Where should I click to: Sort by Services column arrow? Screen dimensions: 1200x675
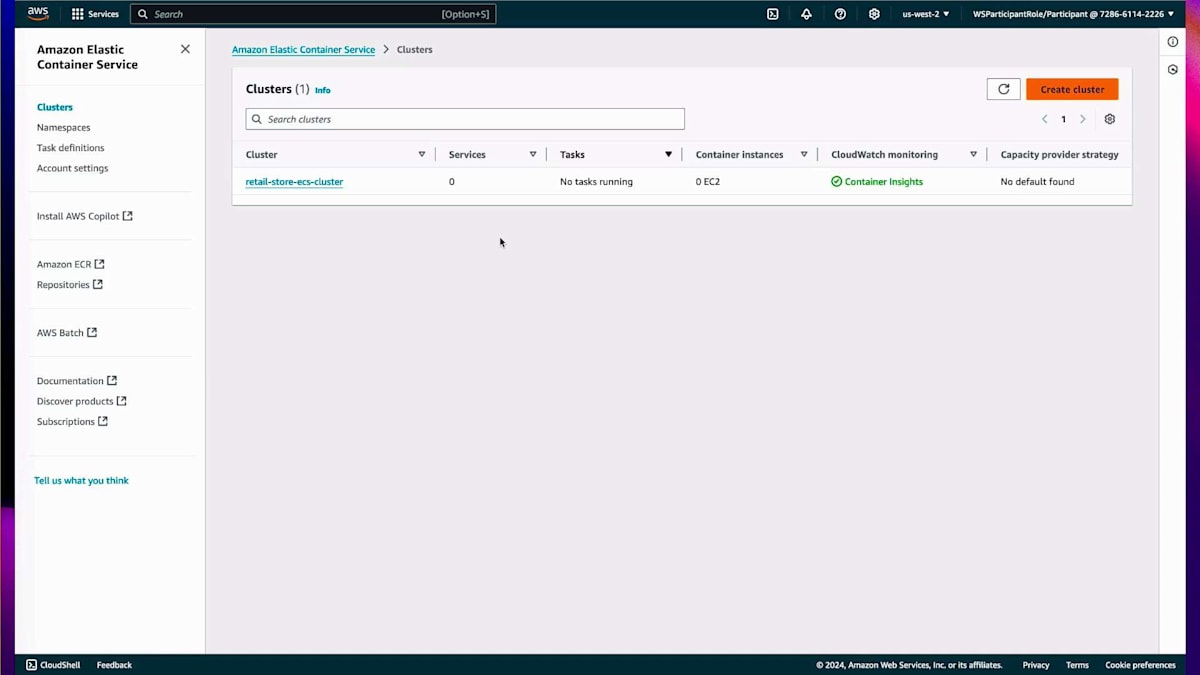click(x=533, y=154)
